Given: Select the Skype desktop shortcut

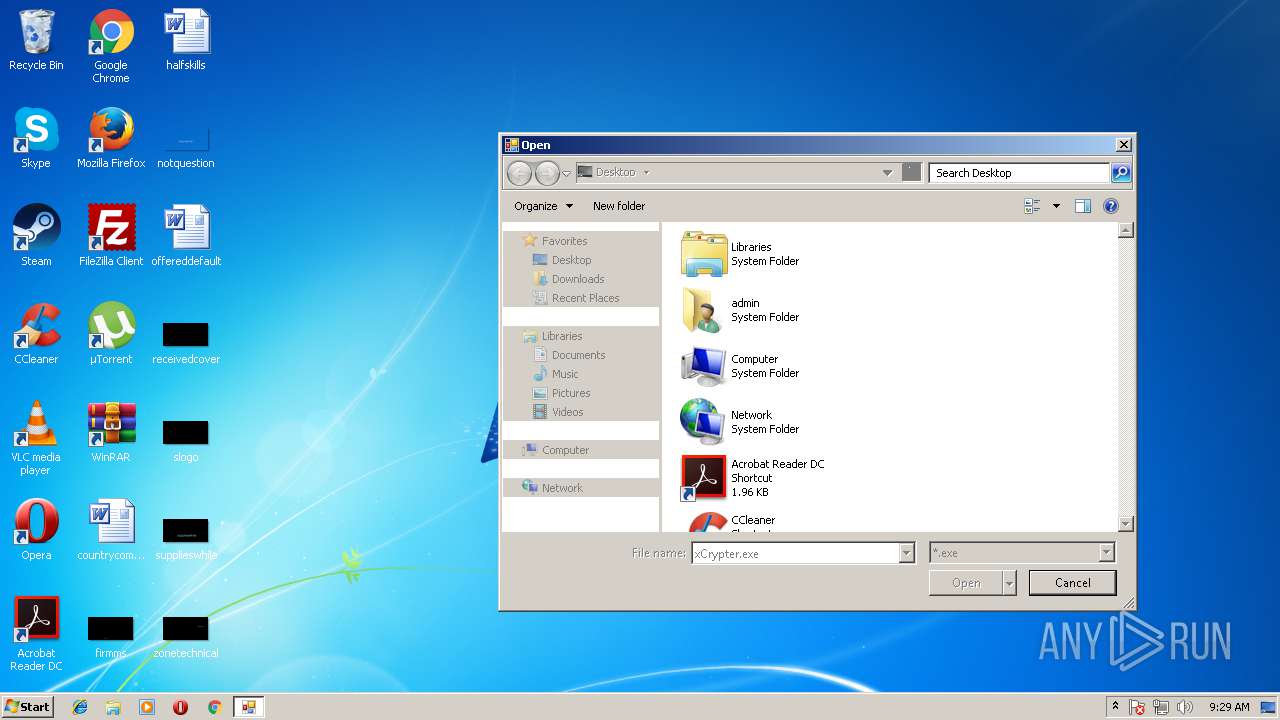Looking at the screenshot, I should (x=36, y=139).
